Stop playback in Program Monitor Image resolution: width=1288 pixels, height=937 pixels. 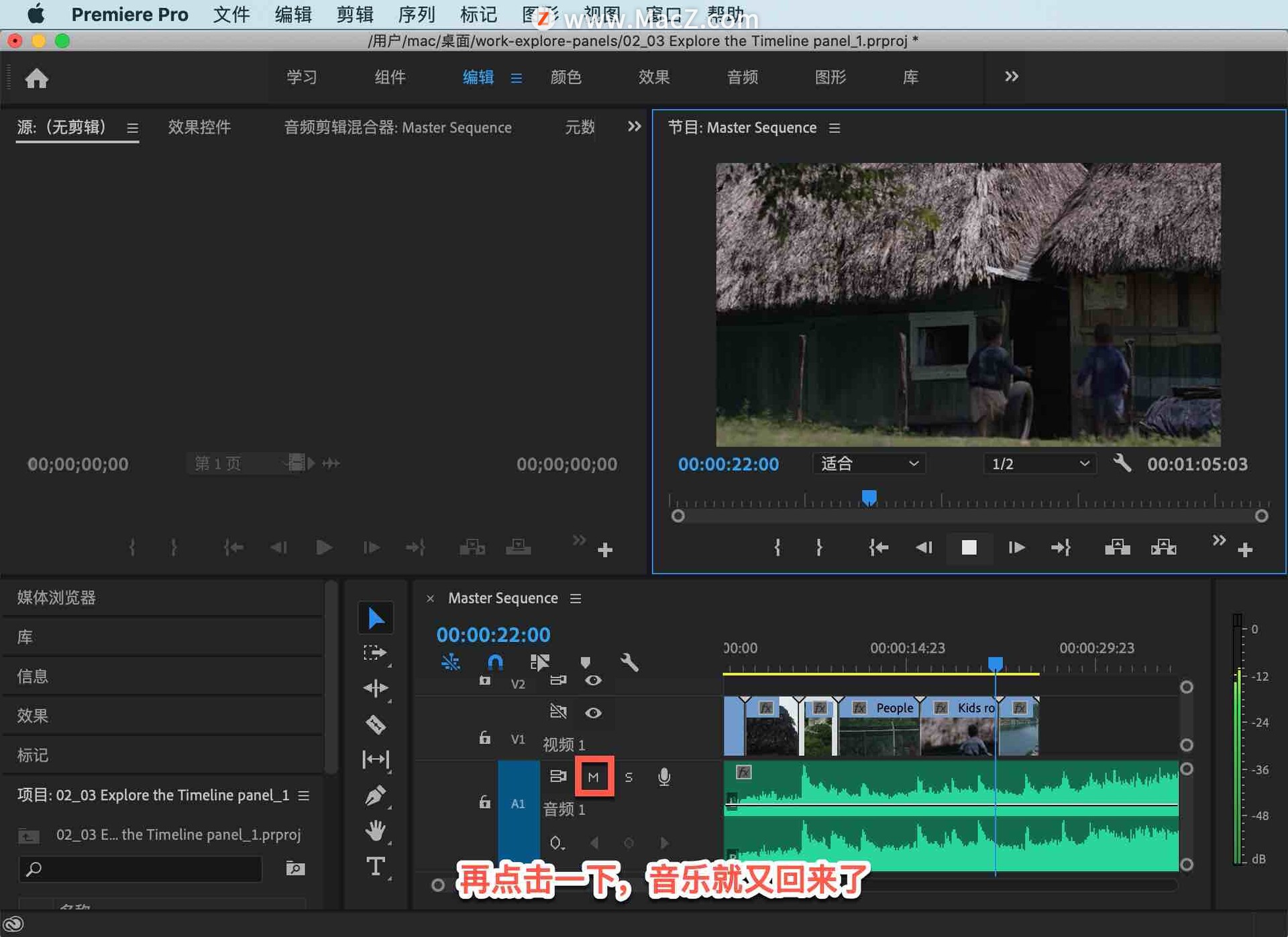969,547
